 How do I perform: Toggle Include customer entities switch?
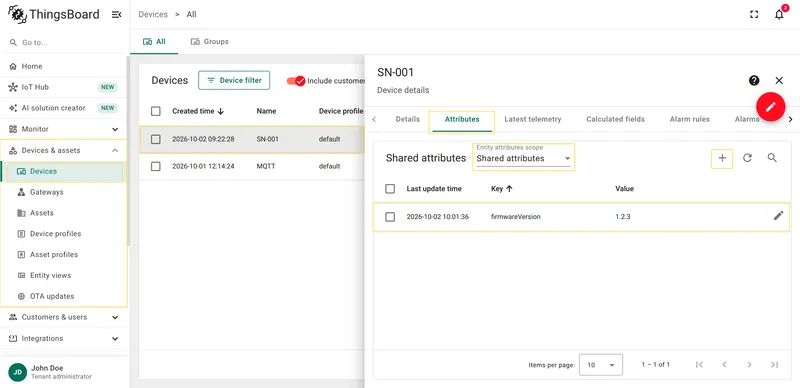(x=296, y=81)
